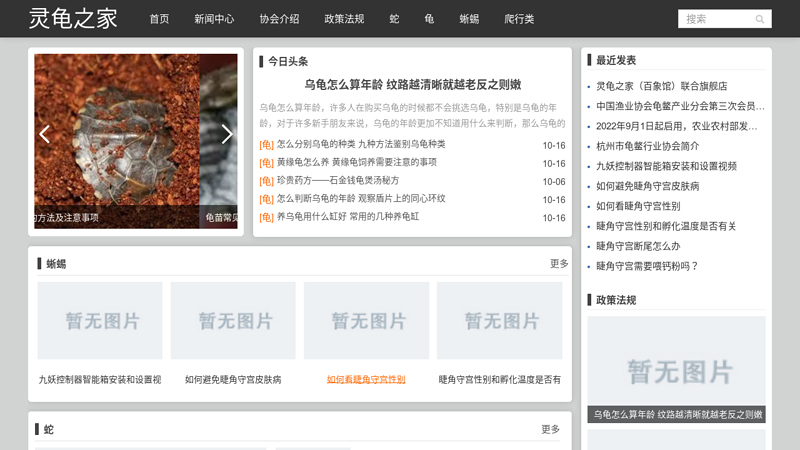Open placeholder image above 九妖控制器智能箱安装和设置视
Viewport: 800px width, 450px height.
[x=100, y=320]
